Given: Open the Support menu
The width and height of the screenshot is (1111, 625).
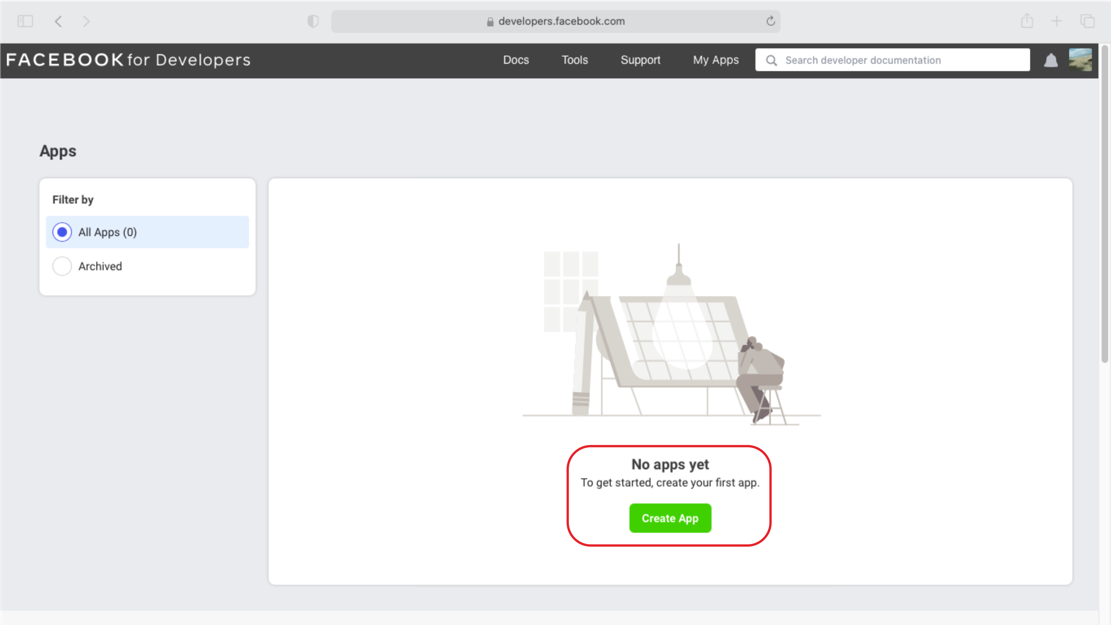Looking at the screenshot, I should pos(641,60).
